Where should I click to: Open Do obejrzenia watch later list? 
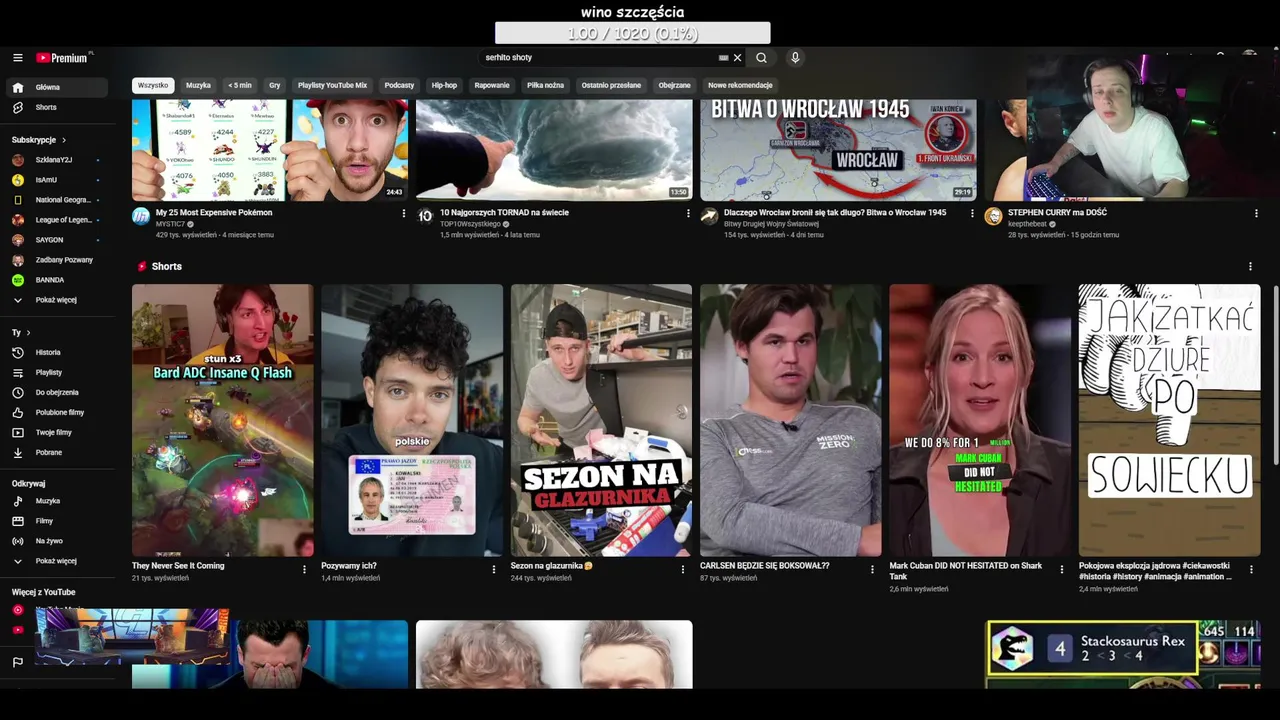[57, 392]
